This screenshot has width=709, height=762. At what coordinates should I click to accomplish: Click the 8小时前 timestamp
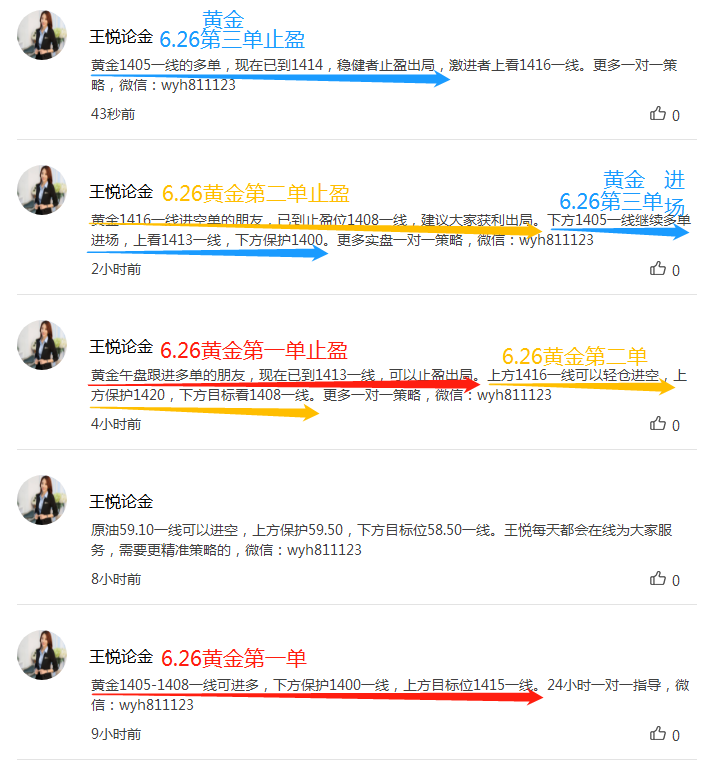point(116,579)
